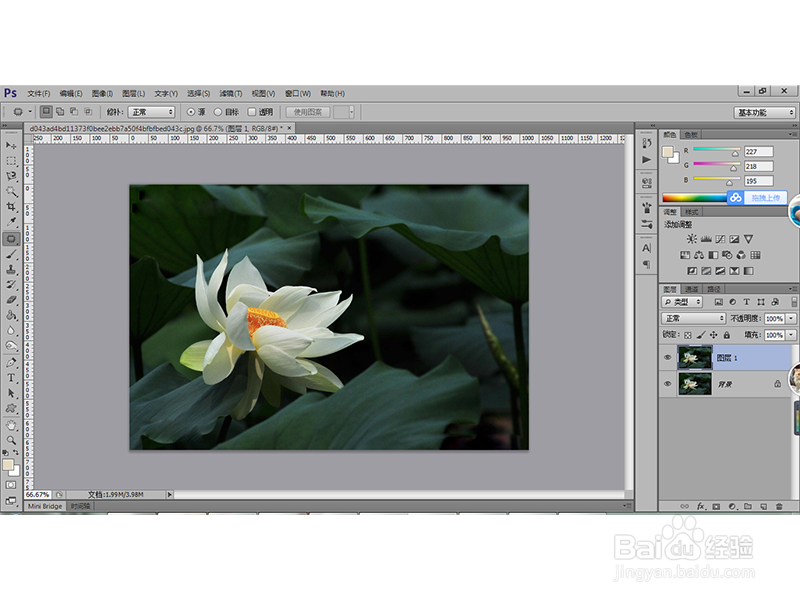
Task: Open the Mini Bridge tab
Action: pyautogui.click(x=45, y=506)
